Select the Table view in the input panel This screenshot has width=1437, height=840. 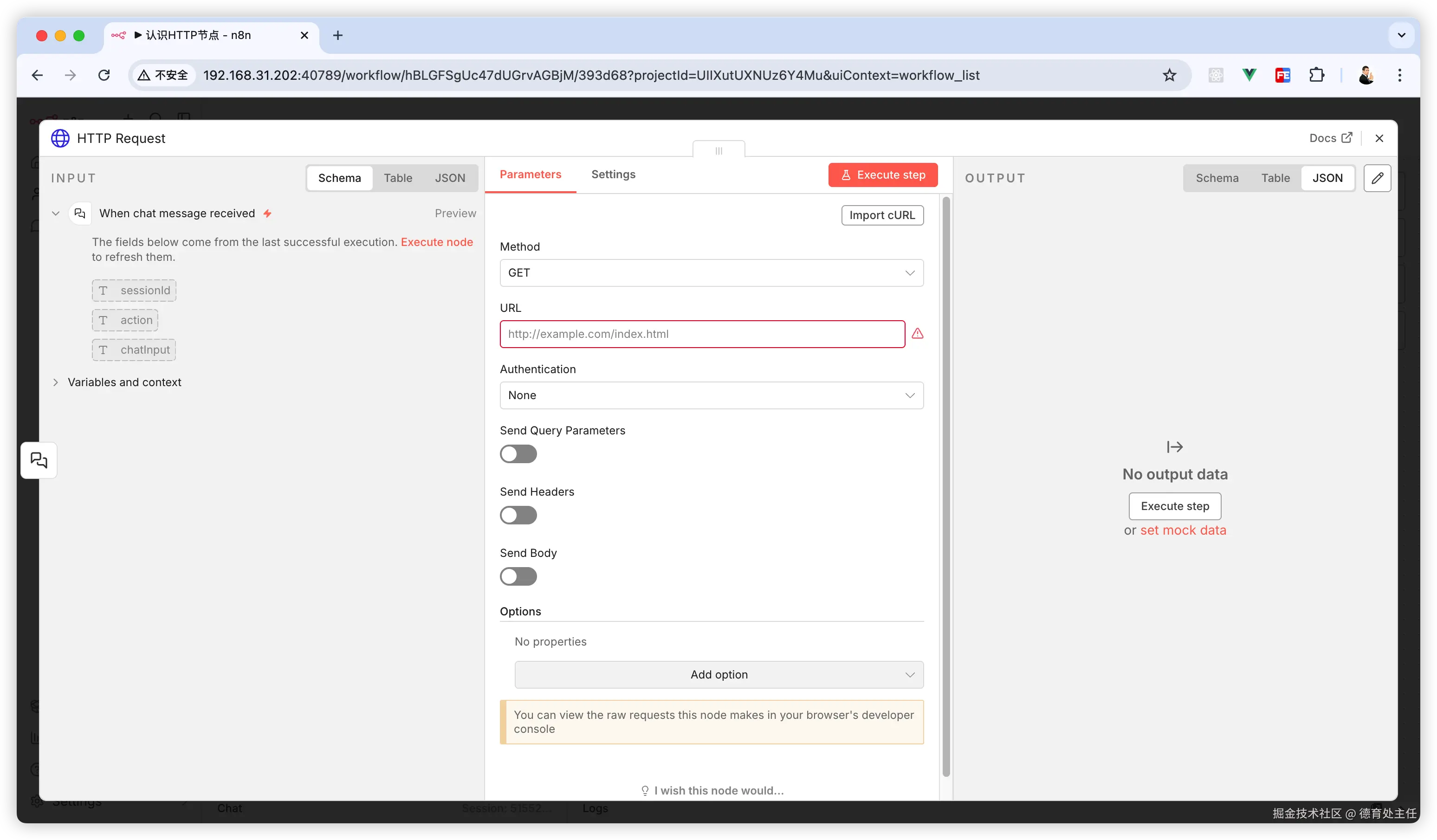click(x=397, y=178)
